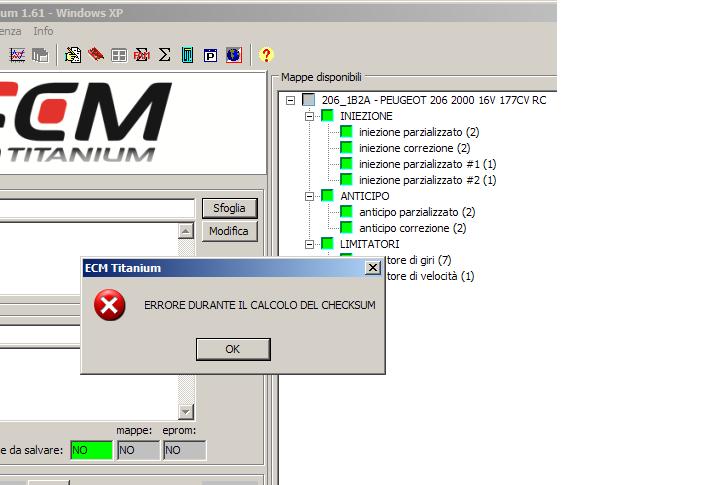The image size is (720, 485).
Task: Click green square beside anticipo correzione (2)
Action: pyautogui.click(x=346, y=227)
